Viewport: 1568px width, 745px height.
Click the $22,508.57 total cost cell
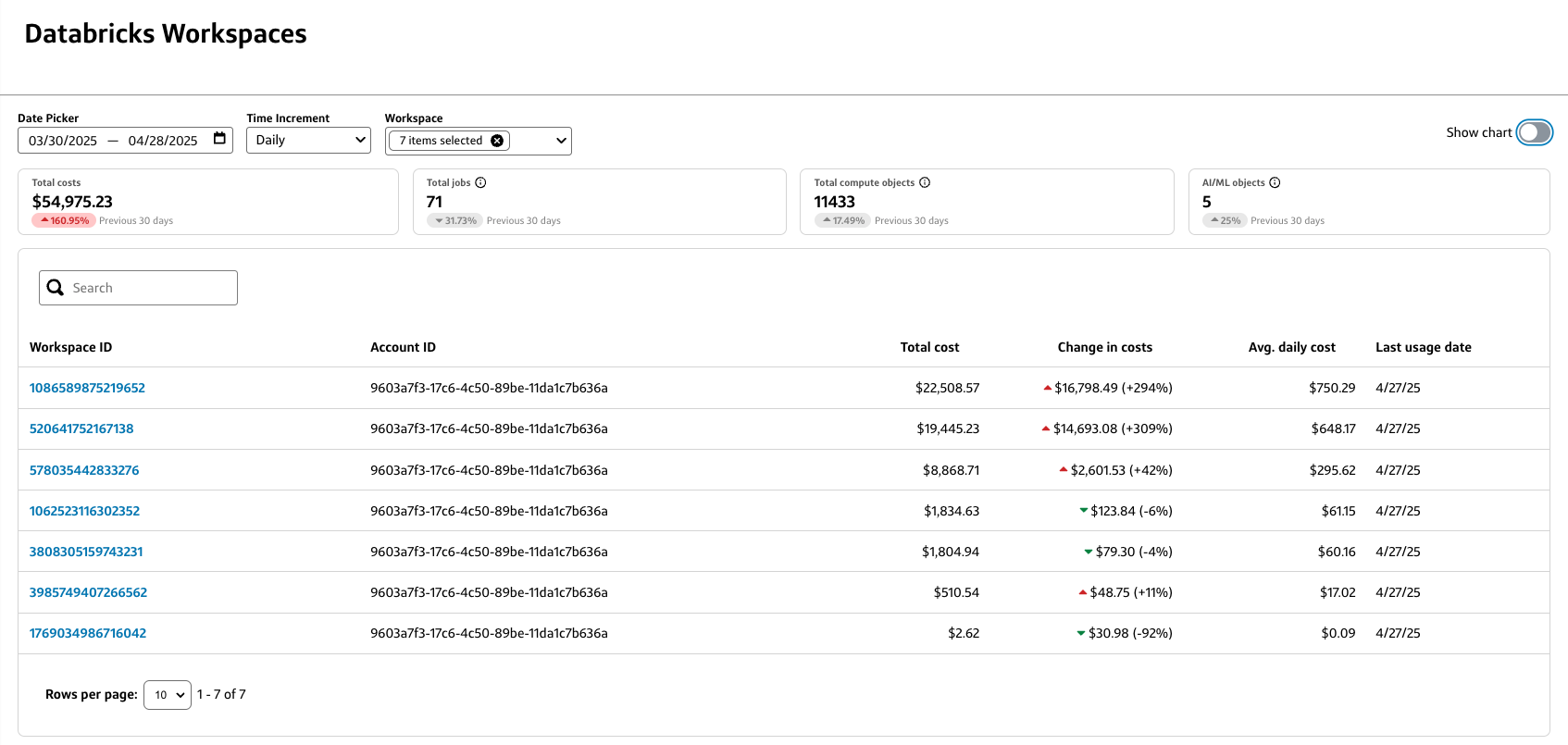point(947,388)
